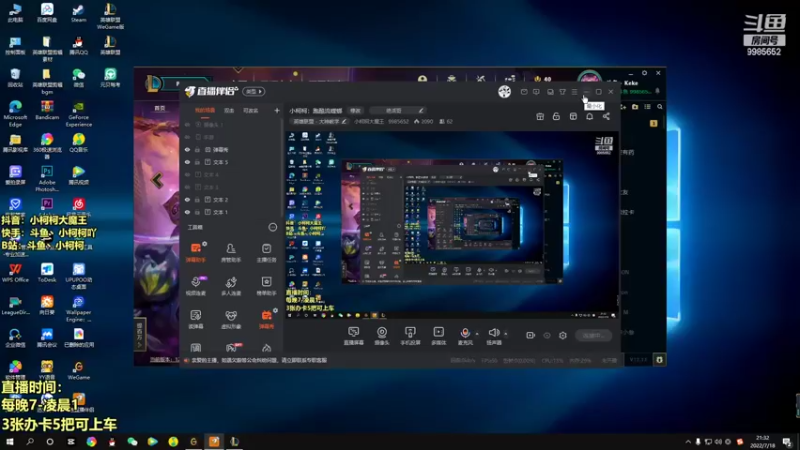
Task: Add a 多媒体 media source
Action: [x=439, y=336]
